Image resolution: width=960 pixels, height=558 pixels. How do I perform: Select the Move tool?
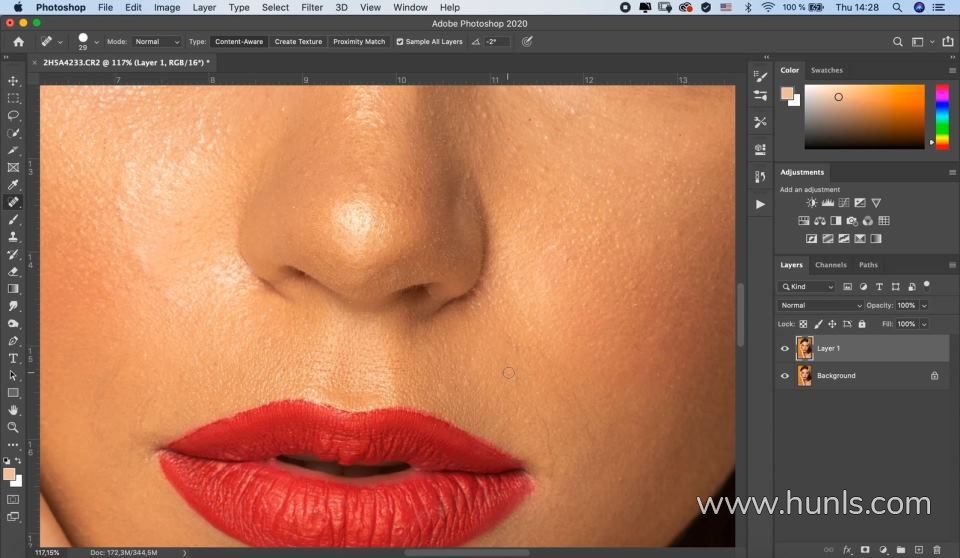click(13, 81)
